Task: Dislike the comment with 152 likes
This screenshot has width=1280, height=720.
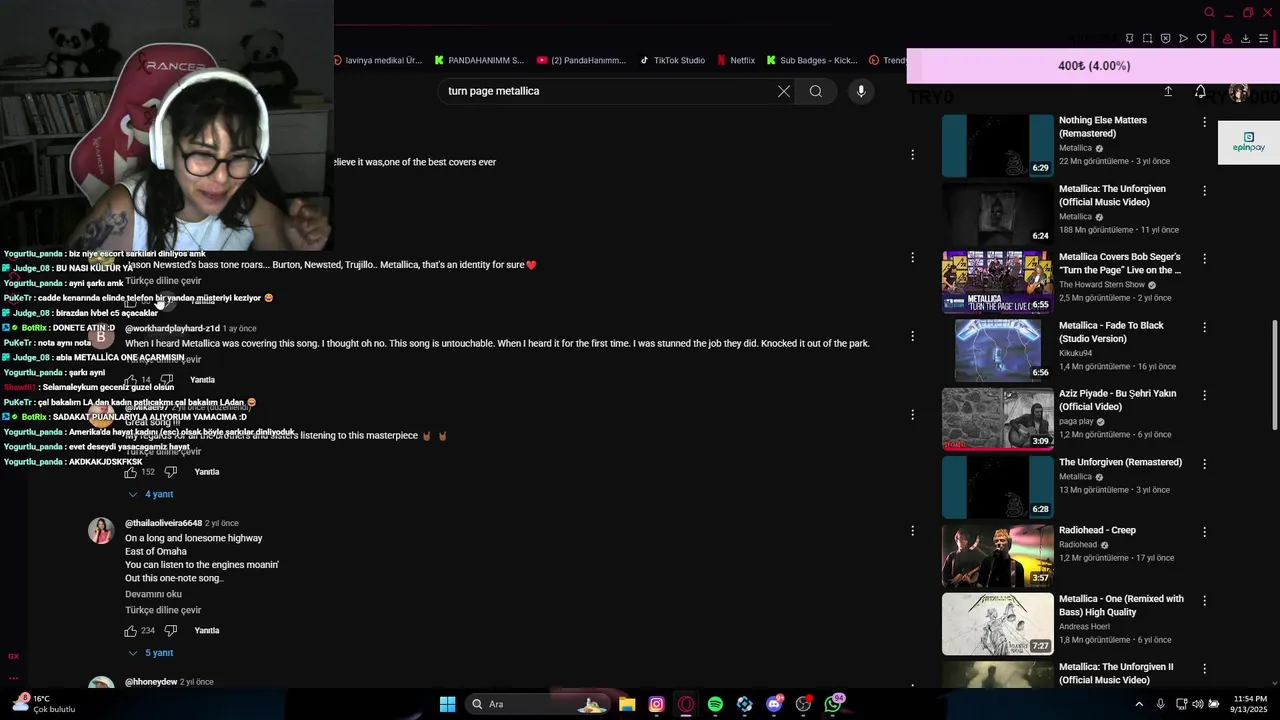Action: (x=170, y=472)
